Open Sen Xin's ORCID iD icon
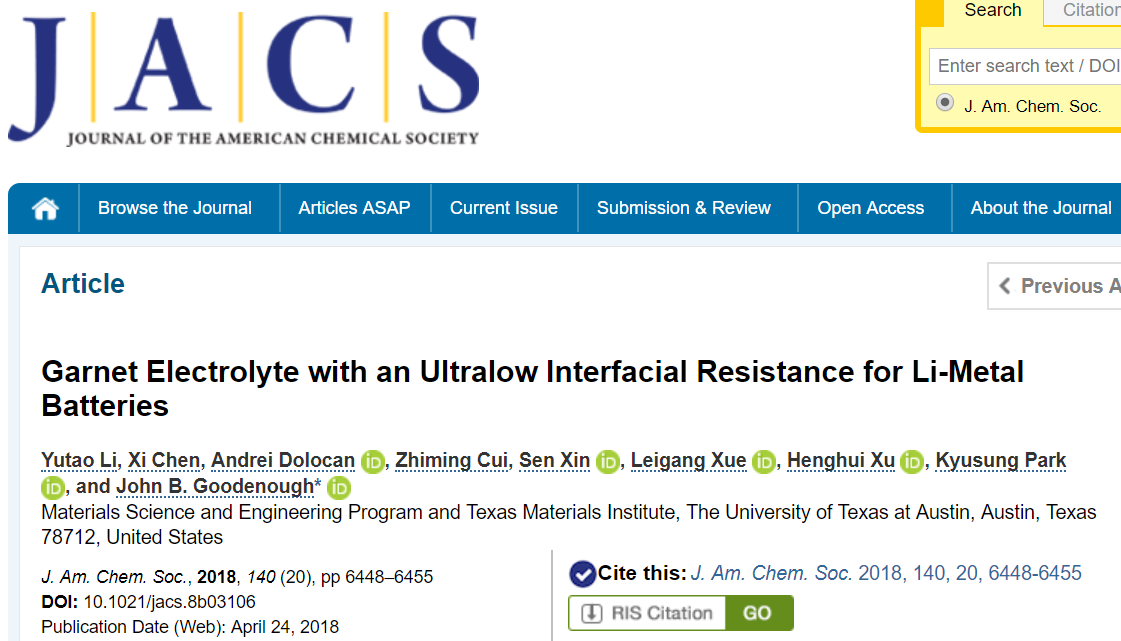The image size is (1121, 641). tap(608, 462)
